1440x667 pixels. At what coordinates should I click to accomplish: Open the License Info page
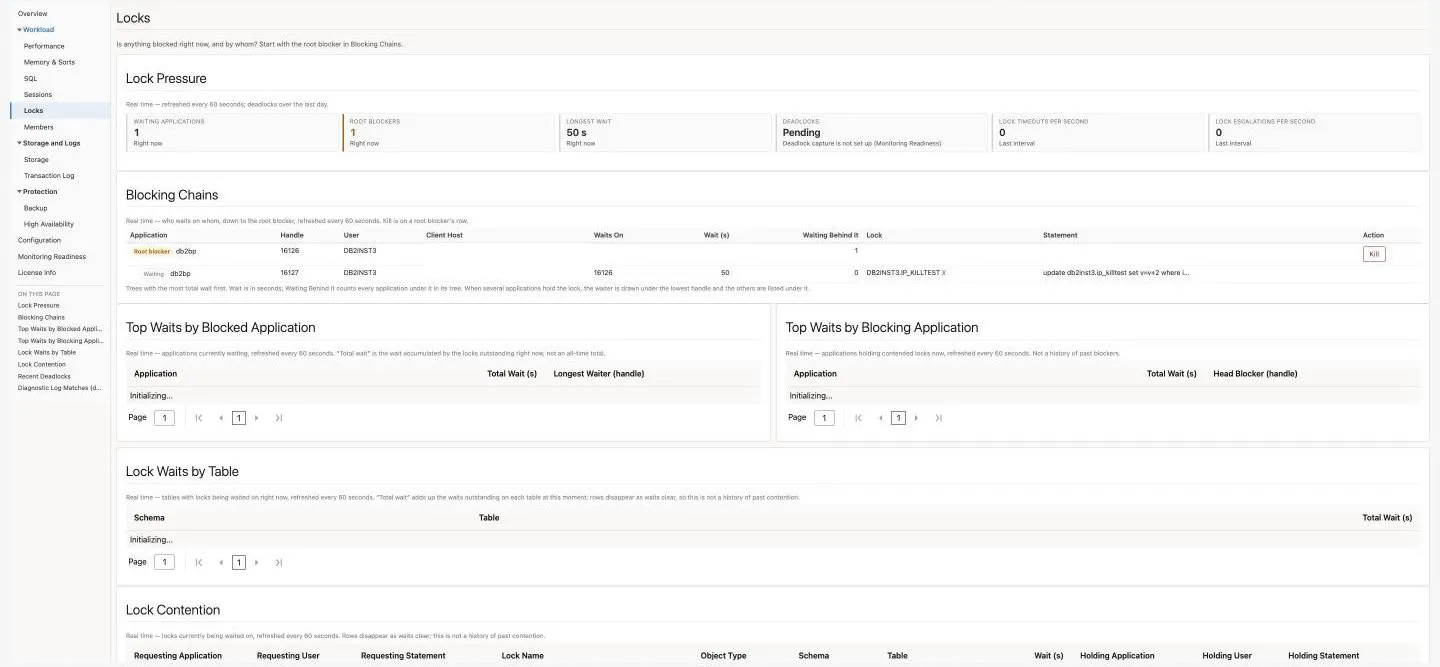point(37,272)
